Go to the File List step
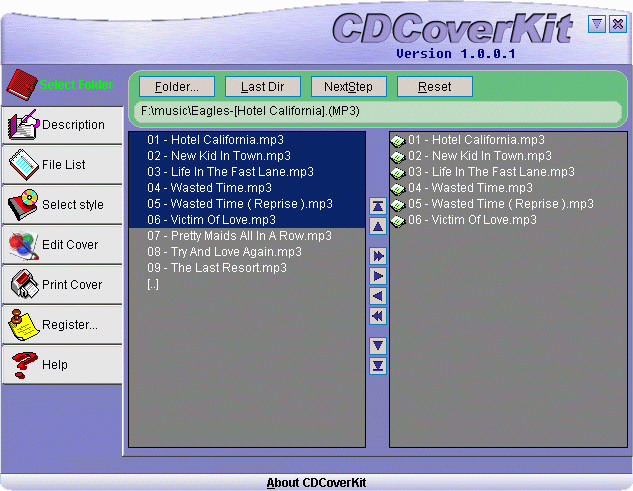This screenshot has height=491, width=633. pos(63,165)
